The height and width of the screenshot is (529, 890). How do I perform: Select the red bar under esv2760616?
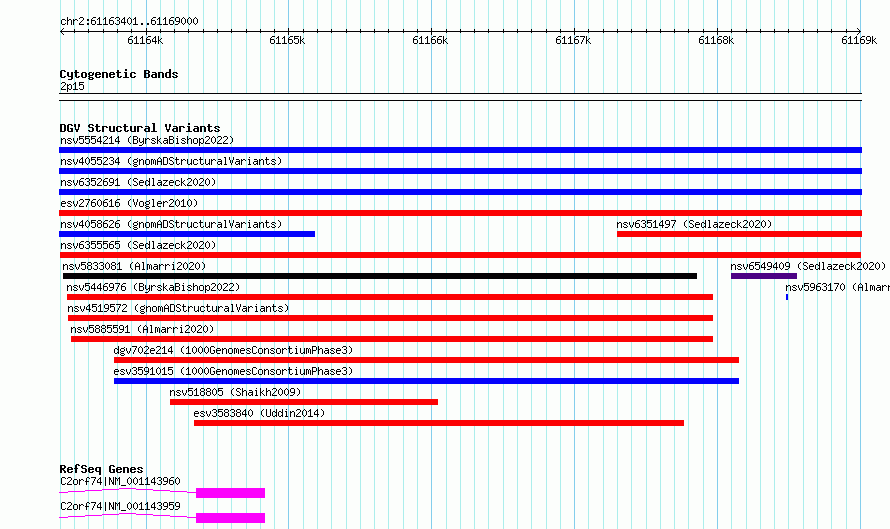coord(460,213)
